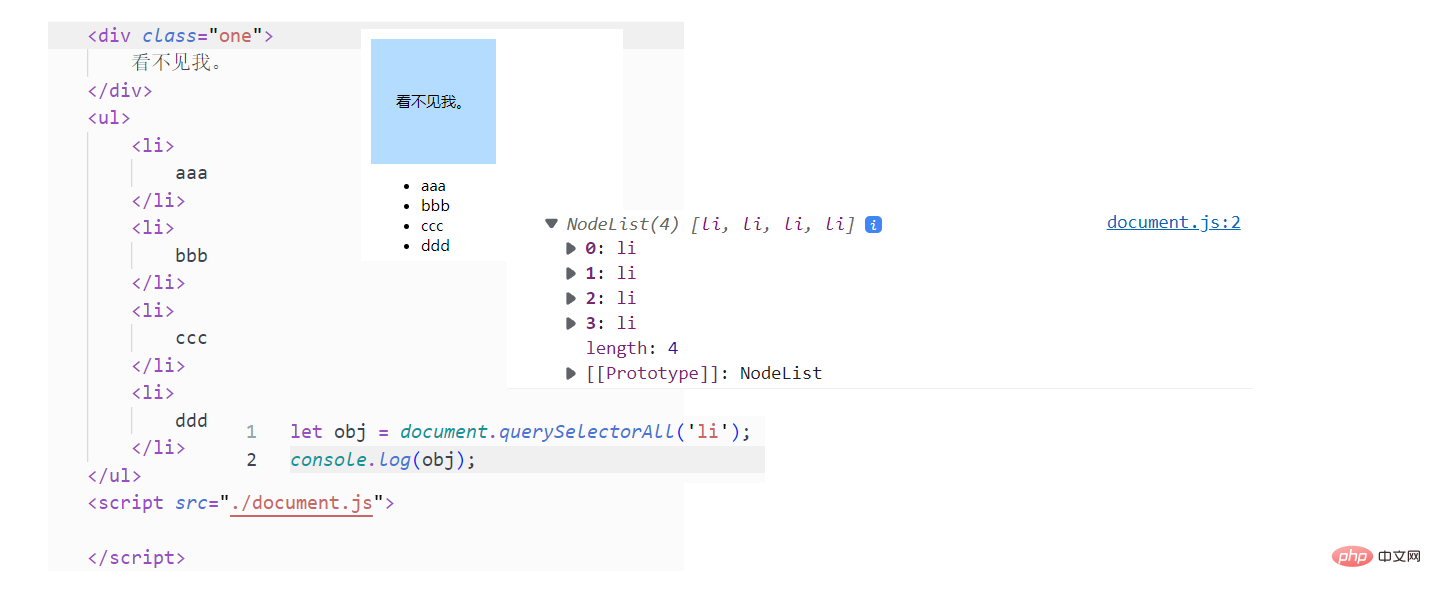Expand the console entry 0: li
This screenshot has height=589, width=1431.
(x=571, y=248)
